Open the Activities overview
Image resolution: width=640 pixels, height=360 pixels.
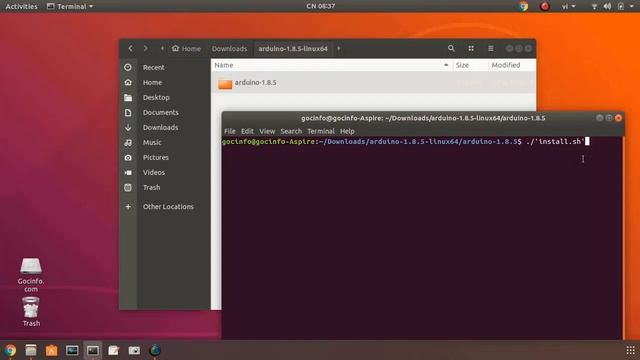pyautogui.click(x=21, y=6)
